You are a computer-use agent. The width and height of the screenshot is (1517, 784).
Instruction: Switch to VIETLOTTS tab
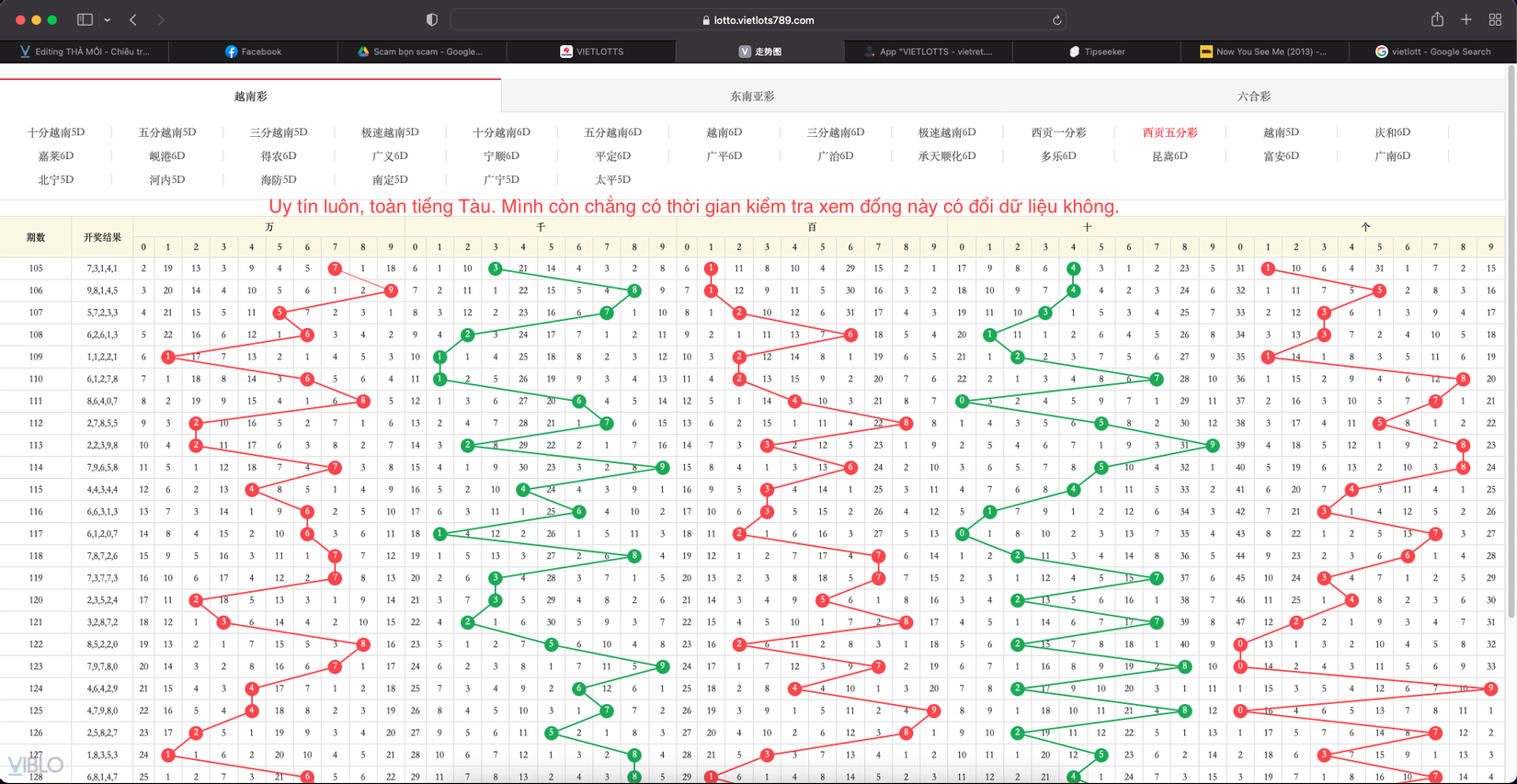590,51
